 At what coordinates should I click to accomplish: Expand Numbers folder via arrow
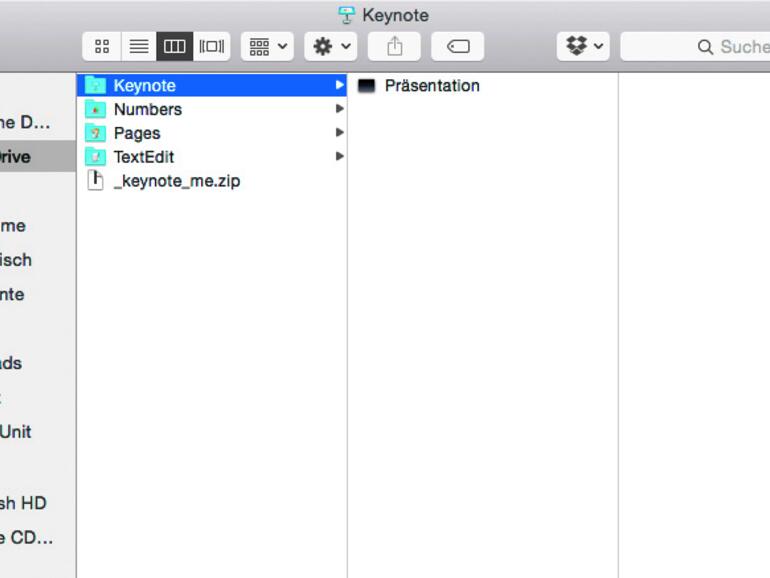pos(339,109)
